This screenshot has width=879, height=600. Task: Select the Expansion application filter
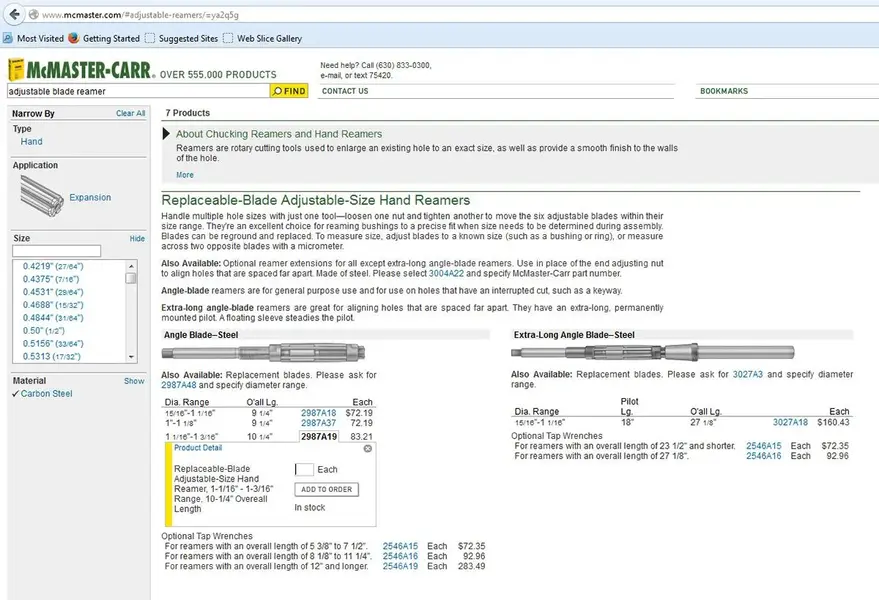90,197
